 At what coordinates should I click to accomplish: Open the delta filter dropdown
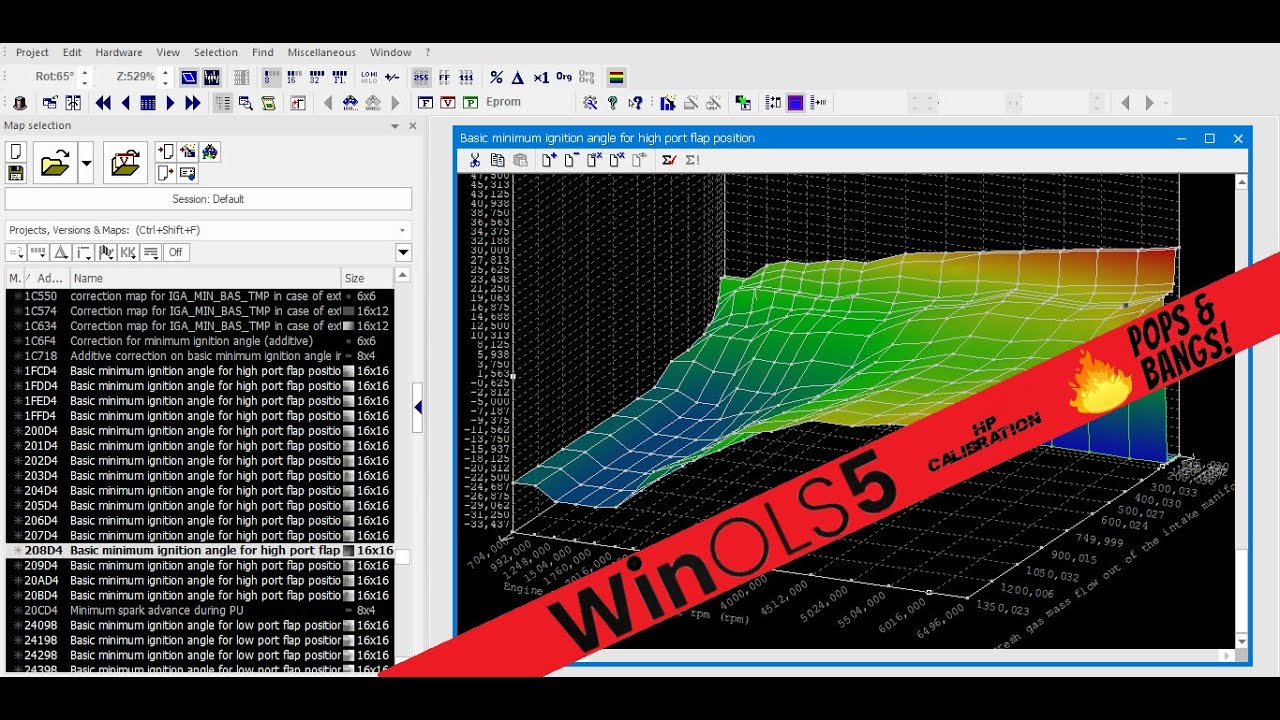62,253
